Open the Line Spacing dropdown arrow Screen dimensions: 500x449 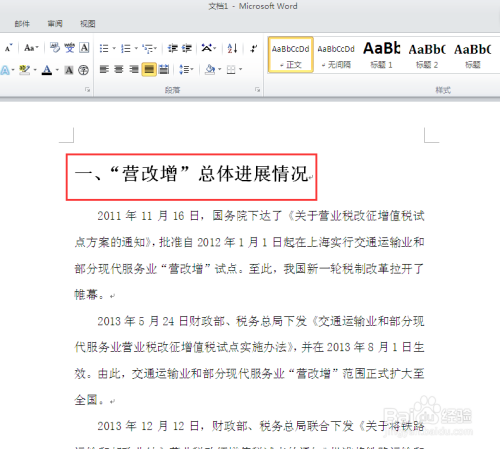pos(192,69)
